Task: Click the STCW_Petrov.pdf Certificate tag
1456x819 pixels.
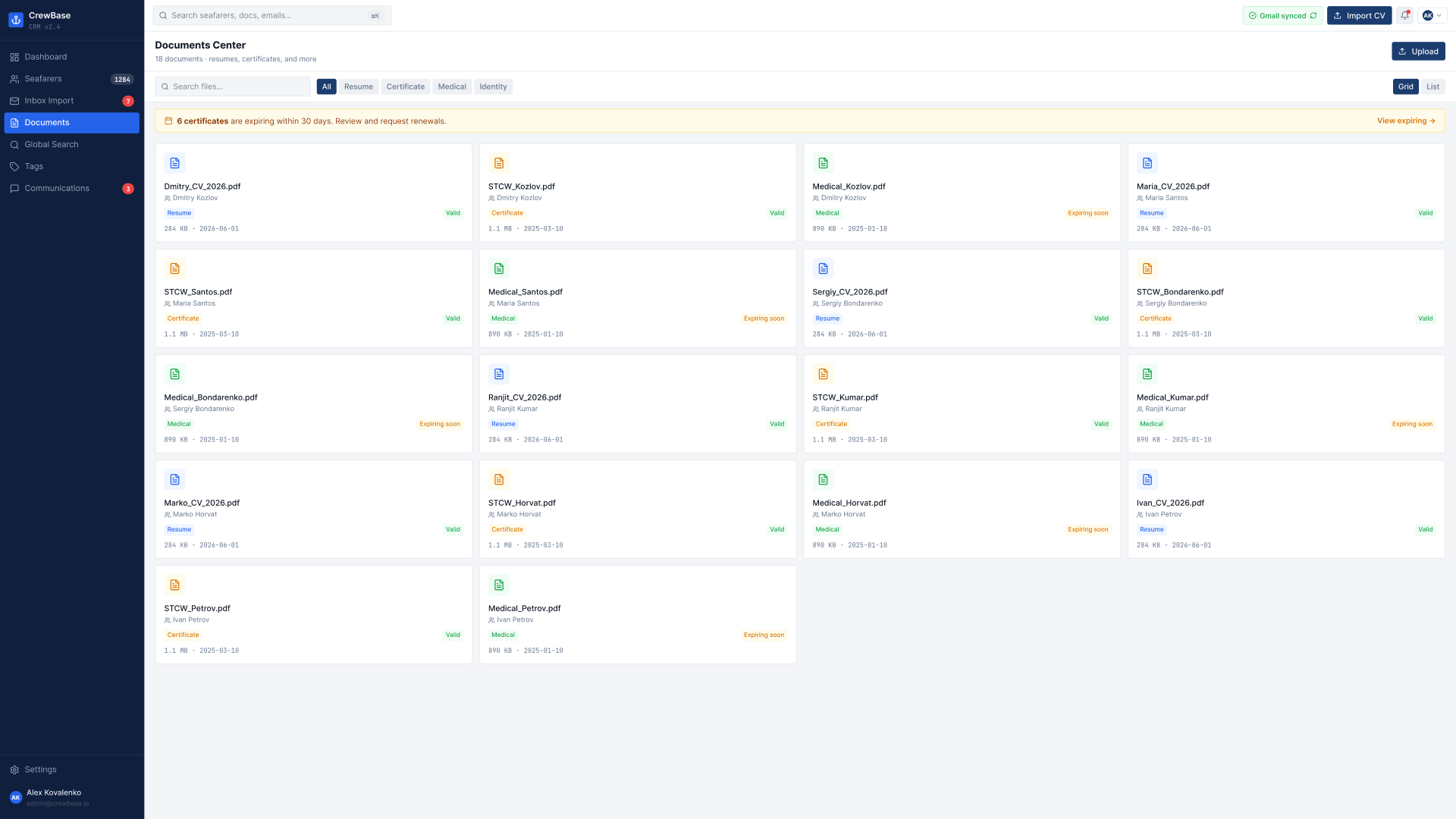Action: [183, 635]
